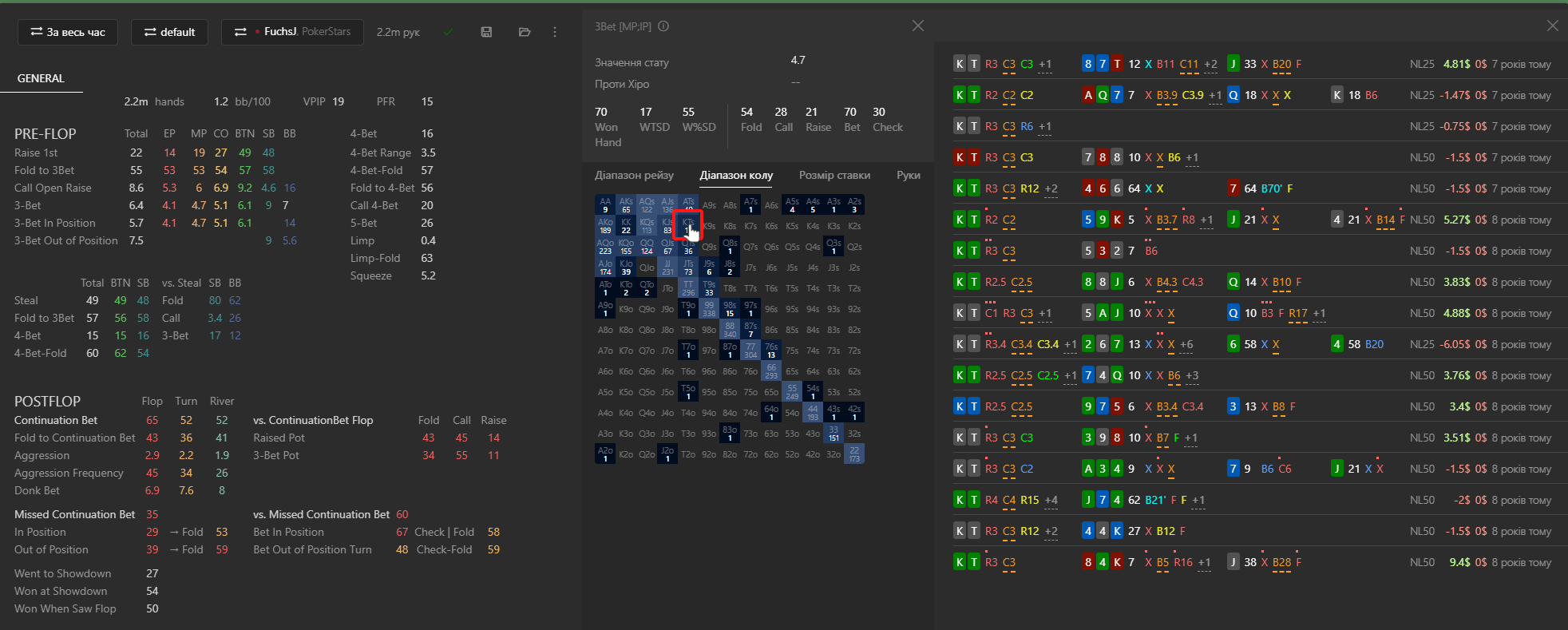Select the KTs cell in range matrix
Image resolution: width=1568 pixels, height=630 pixels.
[688, 226]
